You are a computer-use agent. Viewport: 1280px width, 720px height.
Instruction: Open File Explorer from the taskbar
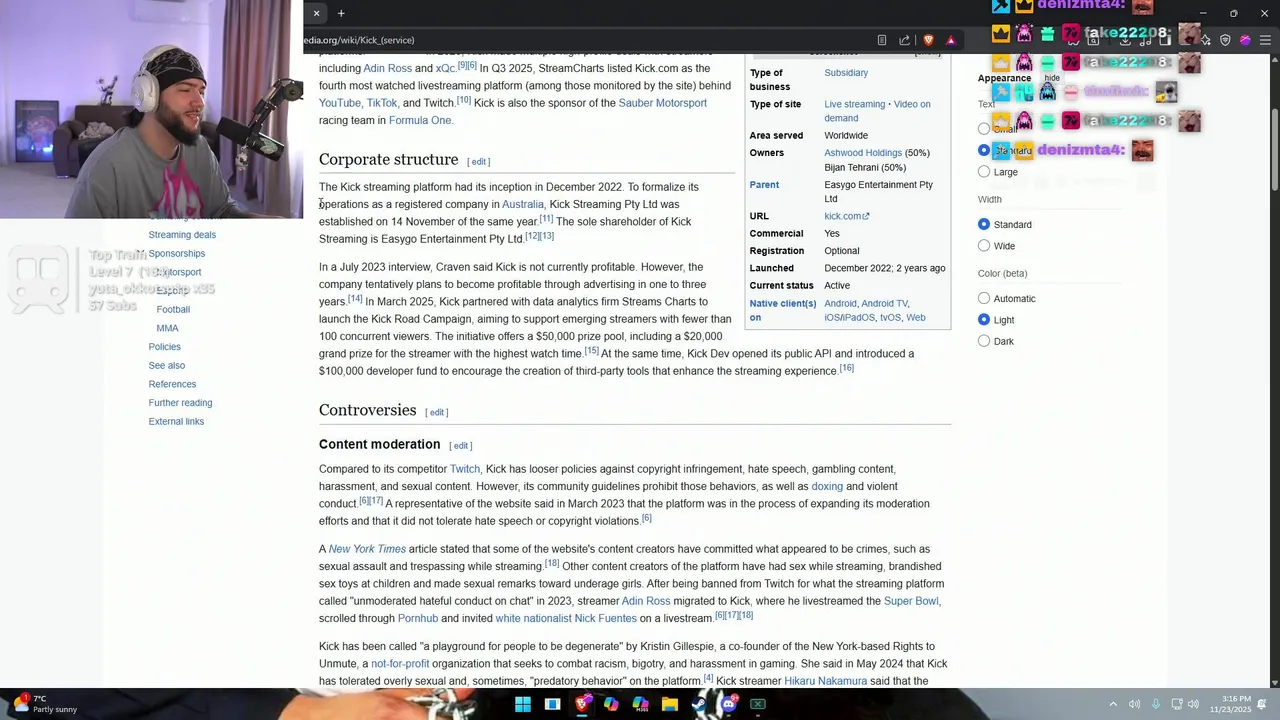[670, 704]
